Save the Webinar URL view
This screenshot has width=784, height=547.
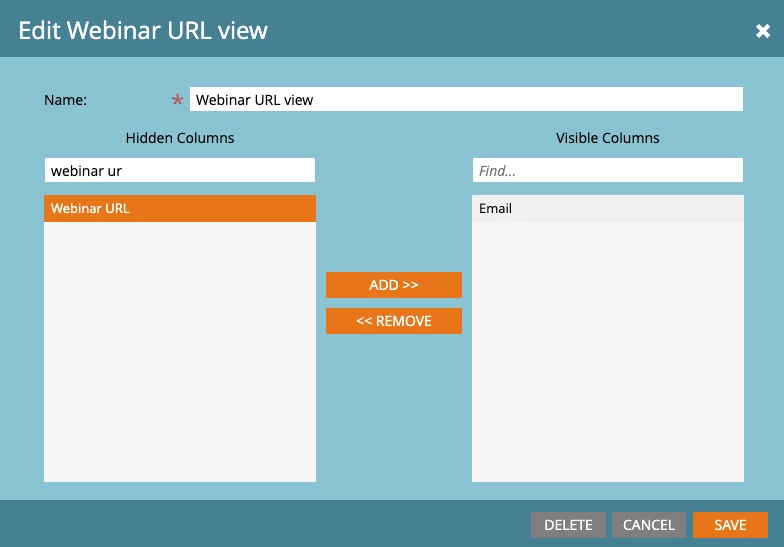click(x=730, y=525)
